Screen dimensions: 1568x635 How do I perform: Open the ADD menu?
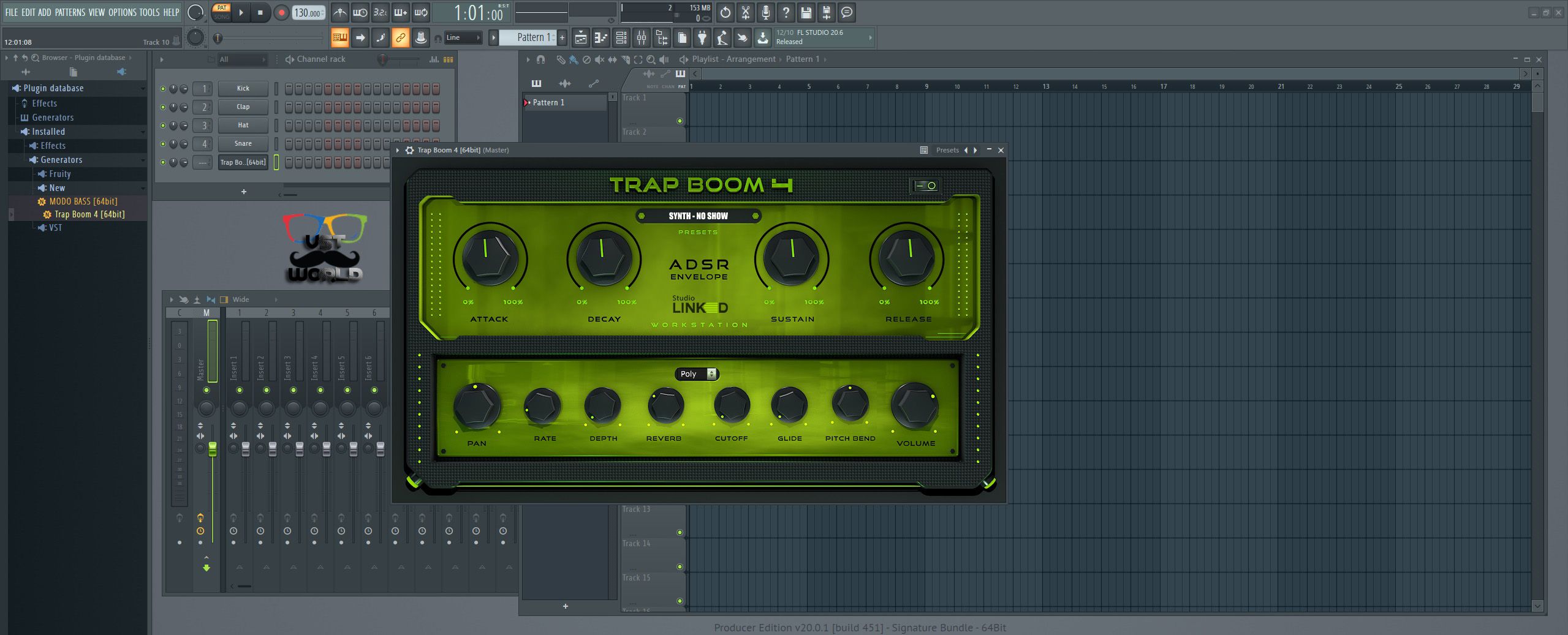[45, 12]
